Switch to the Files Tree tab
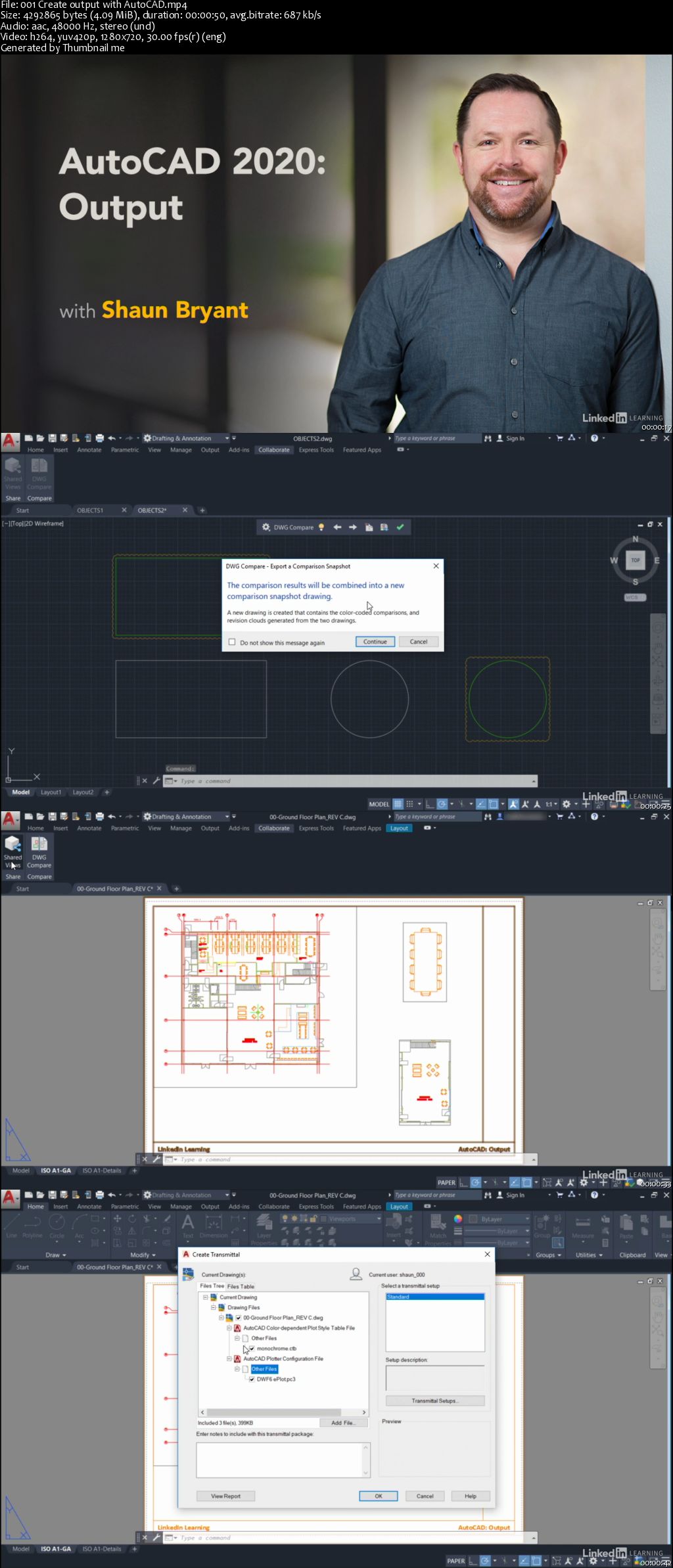 pos(212,1286)
